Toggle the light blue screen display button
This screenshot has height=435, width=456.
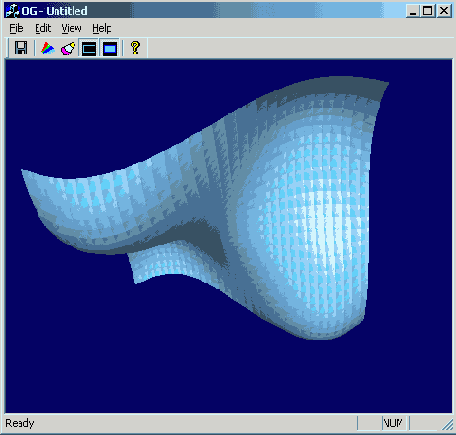tap(110, 48)
